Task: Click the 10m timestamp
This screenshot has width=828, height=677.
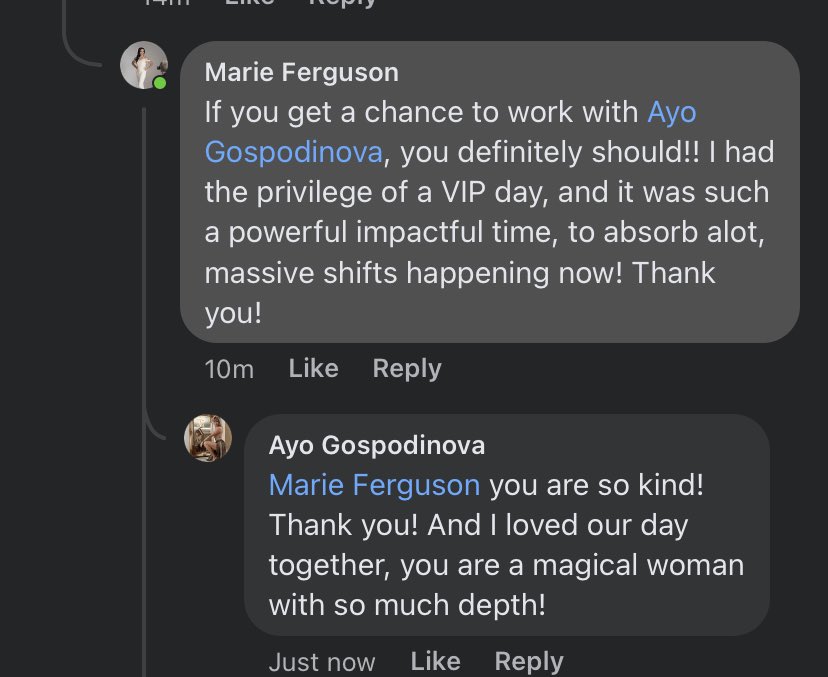Action: click(x=229, y=369)
